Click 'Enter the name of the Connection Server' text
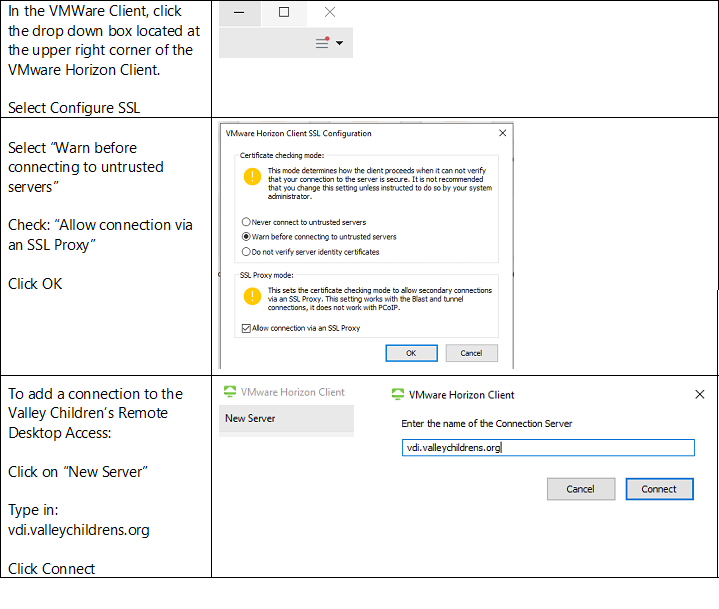The width and height of the screenshot is (719, 609). click(x=487, y=424)
